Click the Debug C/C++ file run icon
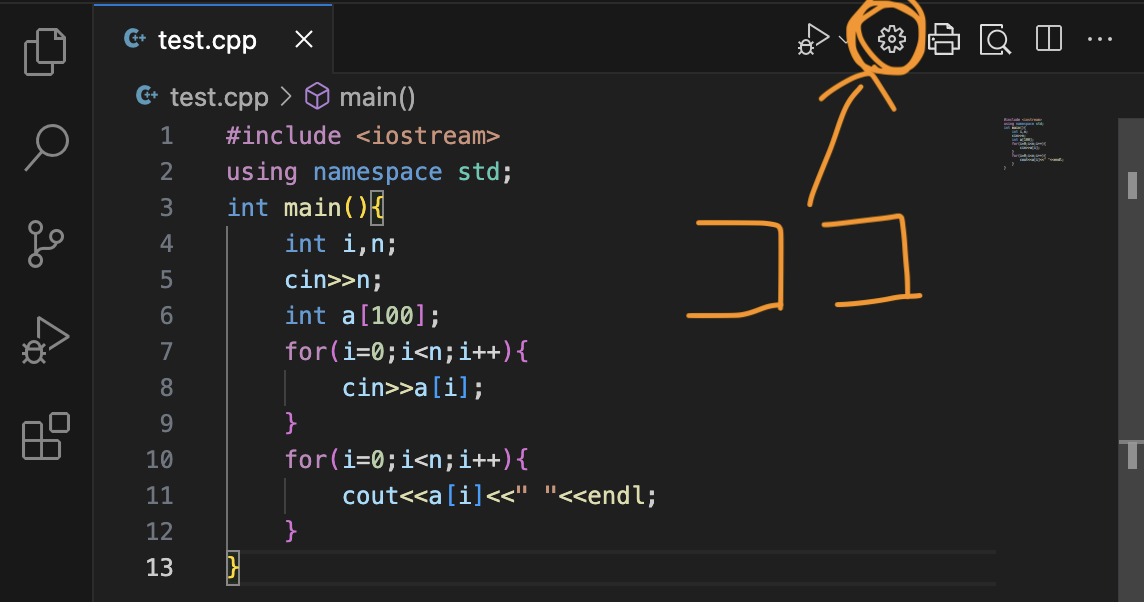The height and width of the screenshot is (602, 1144). [812, 40]
